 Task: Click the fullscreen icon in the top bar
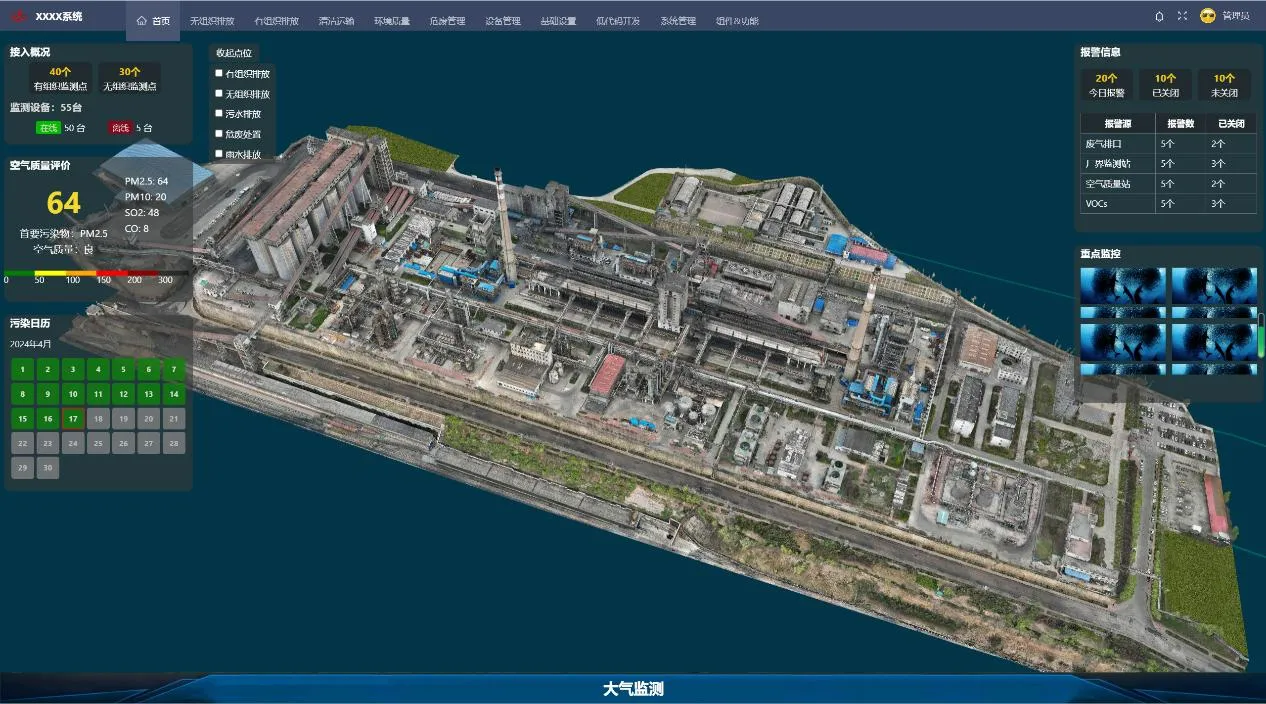pyautogui.click(x=1183, y=15)
